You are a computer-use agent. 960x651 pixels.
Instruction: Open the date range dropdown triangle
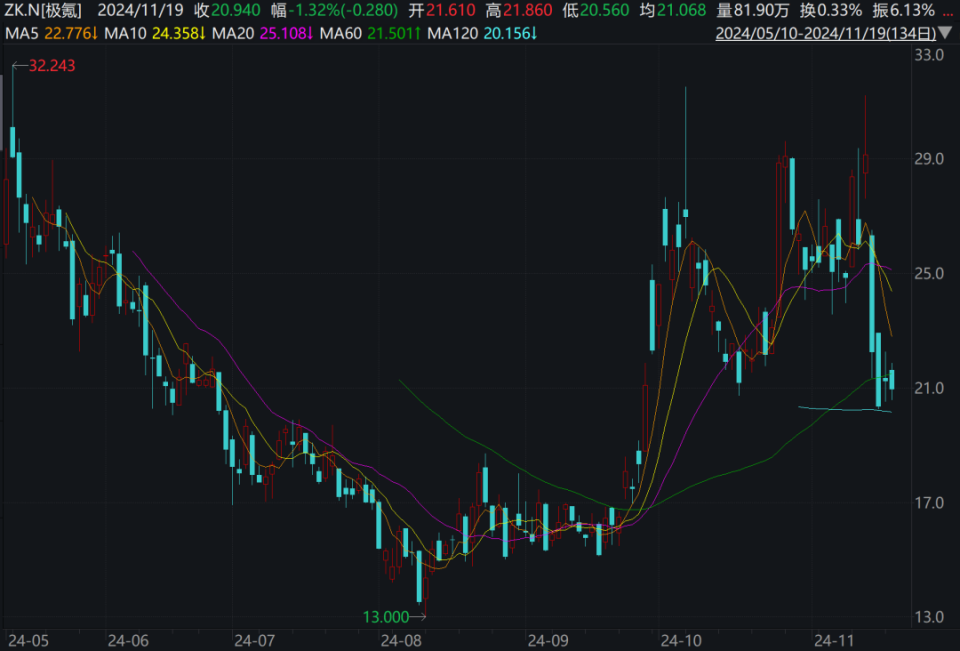(x=946, y=33)
